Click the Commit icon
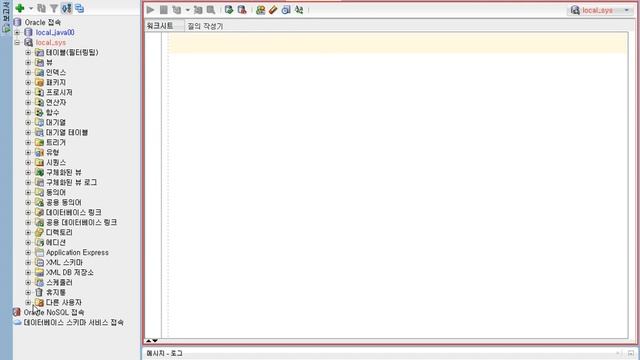Screen dimensions: 640x360 point(229,10)
